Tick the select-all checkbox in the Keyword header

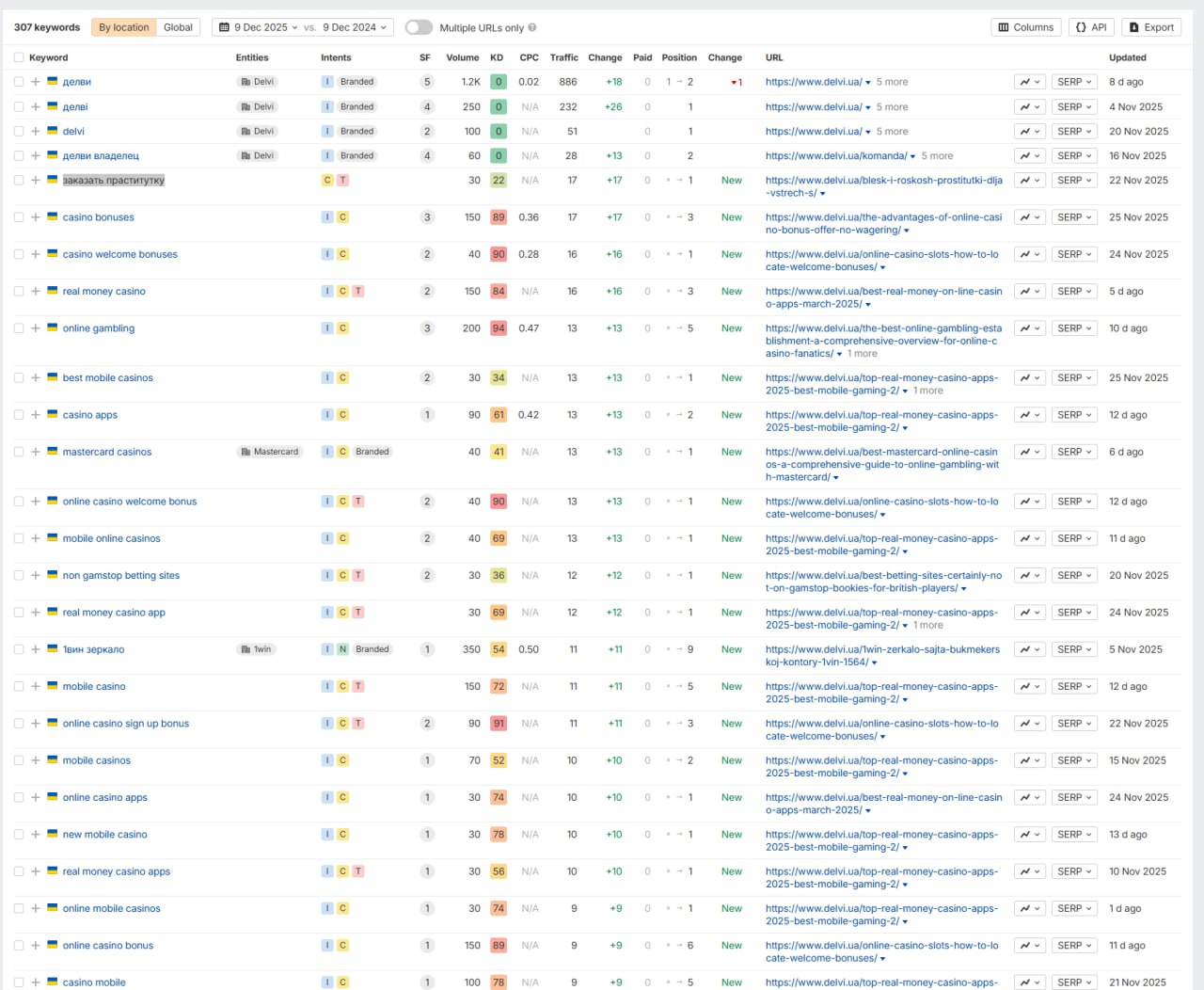(x=19, y=57)
